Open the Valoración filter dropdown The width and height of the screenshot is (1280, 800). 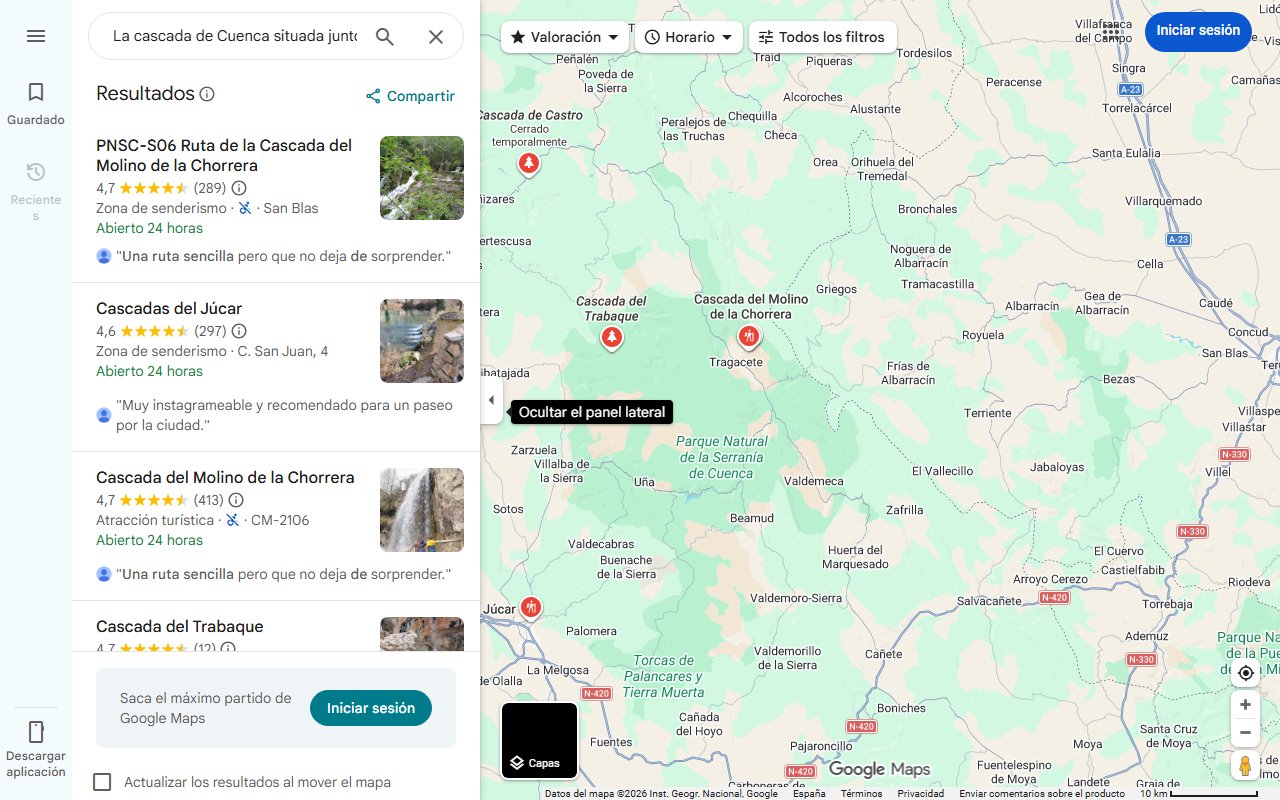click(x=564, y=36)
